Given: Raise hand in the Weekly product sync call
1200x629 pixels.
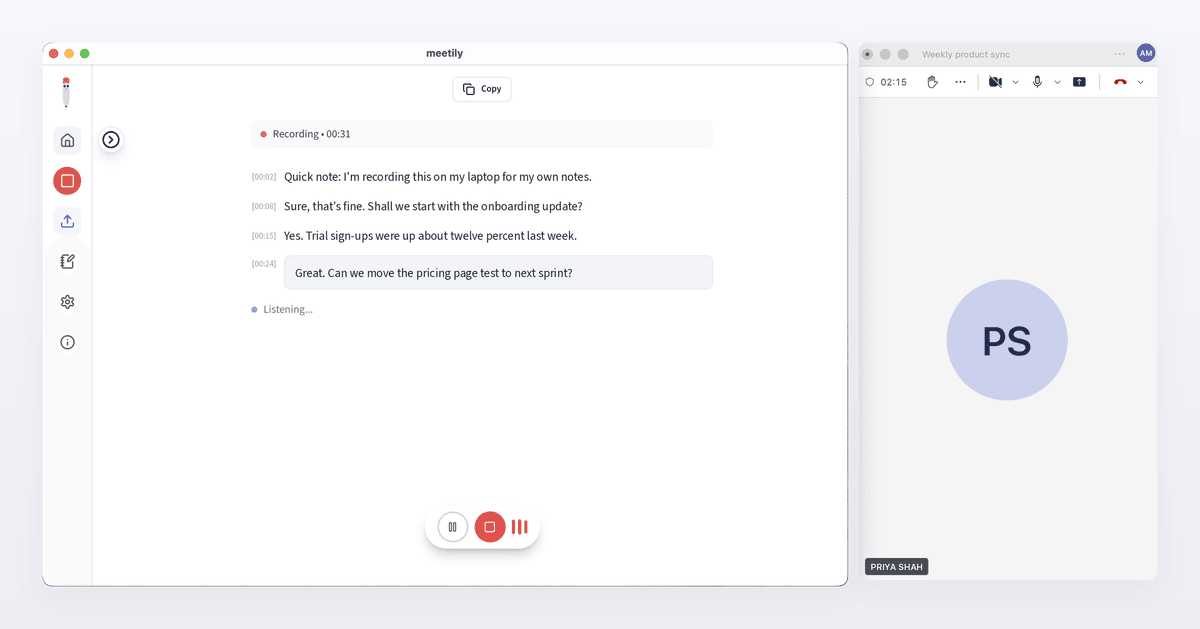Looking at the screenshot, I should click(x=932, y=82).
